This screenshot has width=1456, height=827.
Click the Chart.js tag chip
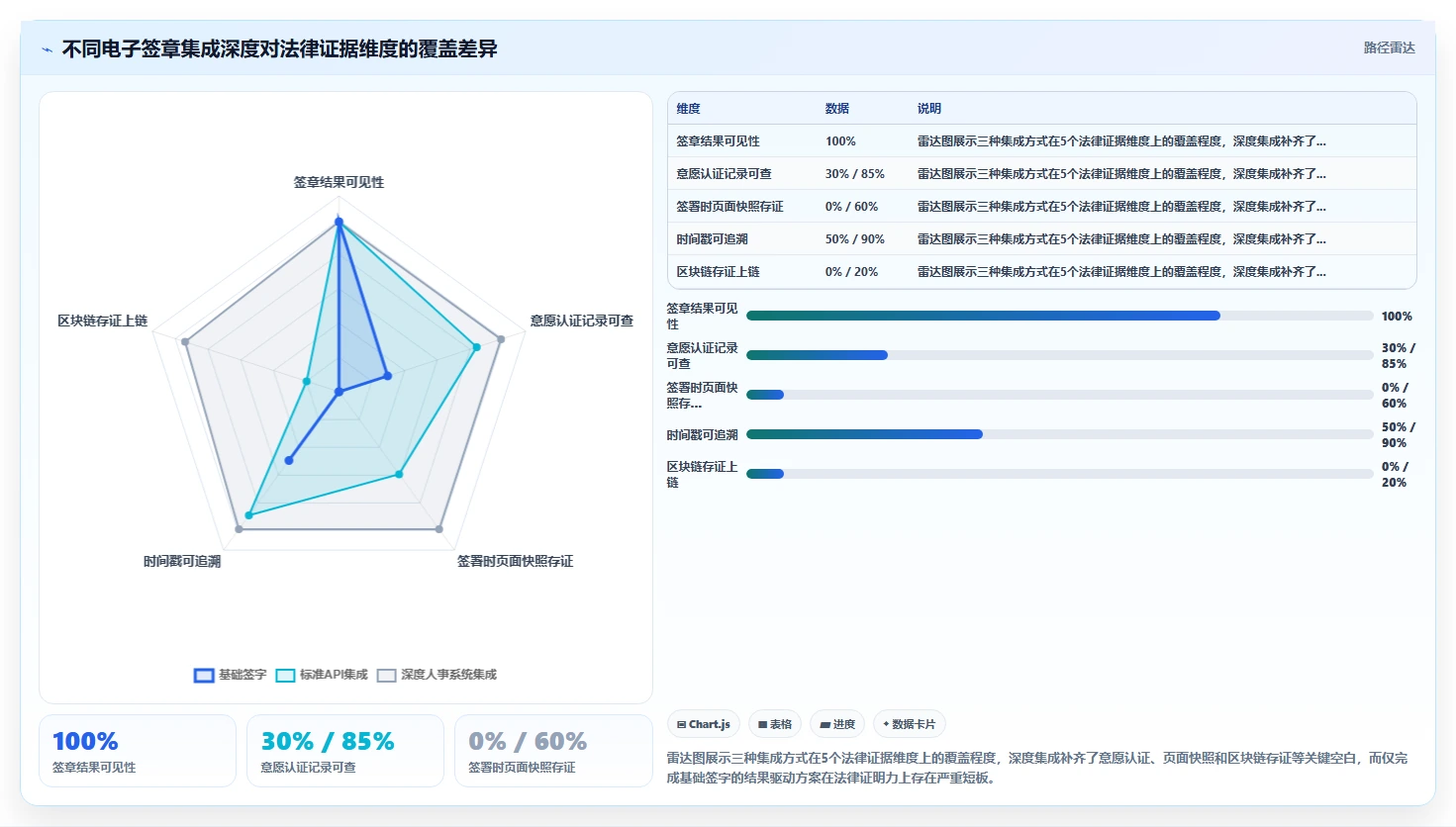coord(704,724)
